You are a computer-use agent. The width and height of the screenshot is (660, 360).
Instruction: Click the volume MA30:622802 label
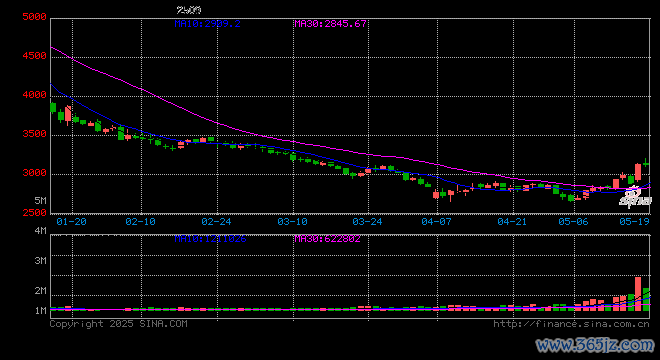(327, 239)
